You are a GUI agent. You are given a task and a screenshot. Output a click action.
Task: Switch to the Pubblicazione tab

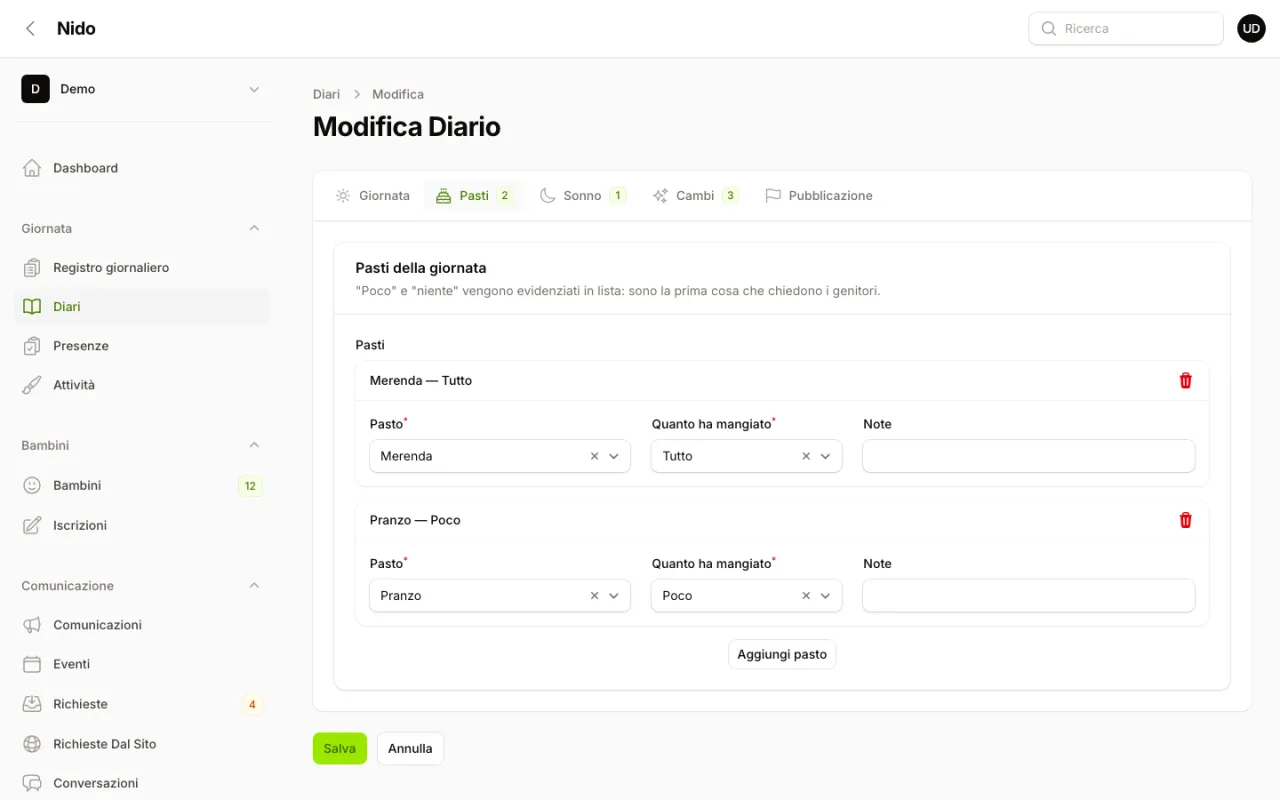[x=819, y=196]
